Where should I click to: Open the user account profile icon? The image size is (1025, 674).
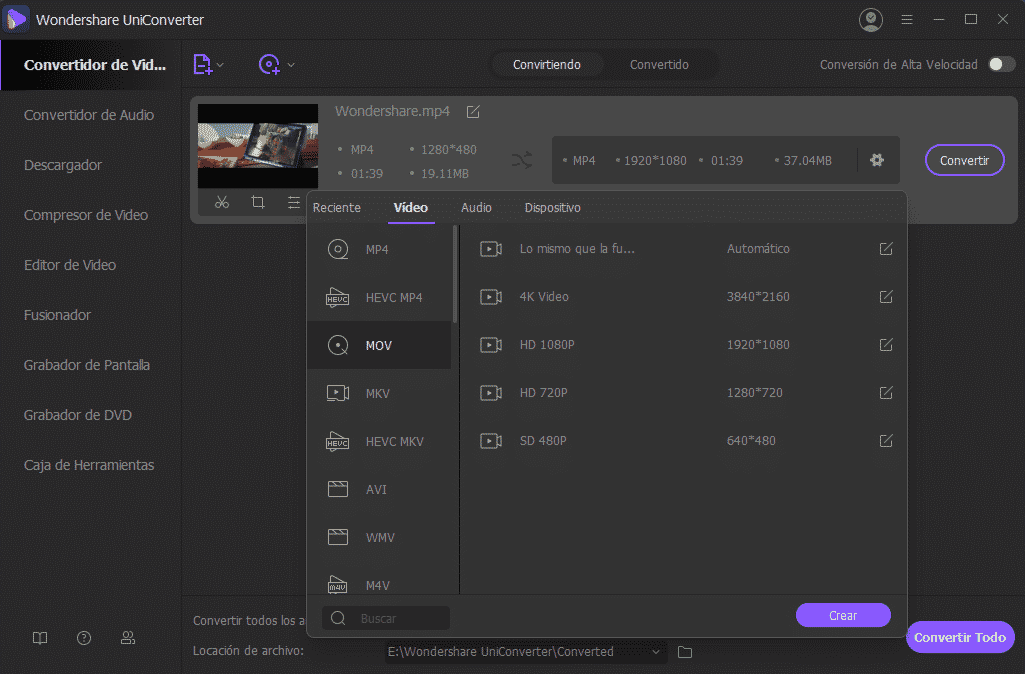871,19
